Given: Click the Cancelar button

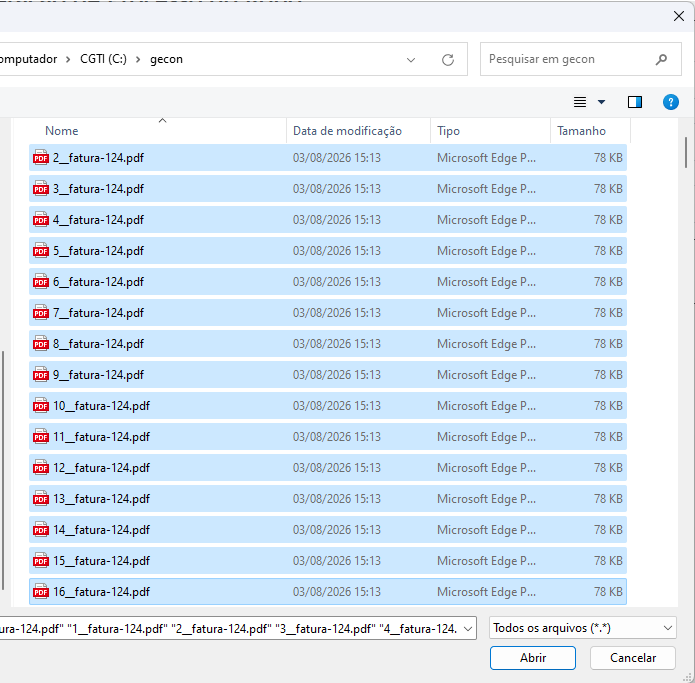Looking at the screenshot, I should pyautogui.click(x=633, y=658).
